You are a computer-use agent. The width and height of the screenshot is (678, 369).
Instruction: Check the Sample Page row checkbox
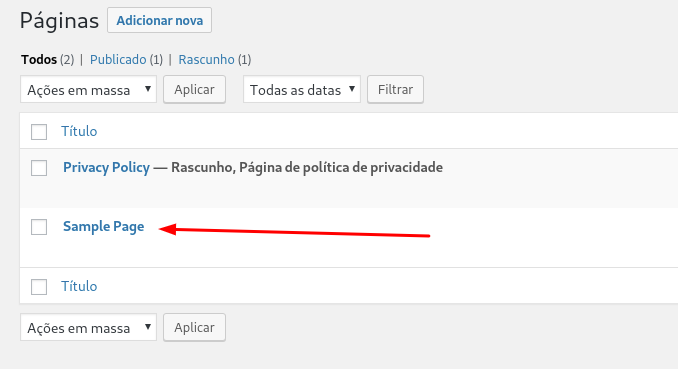(39, 227)
